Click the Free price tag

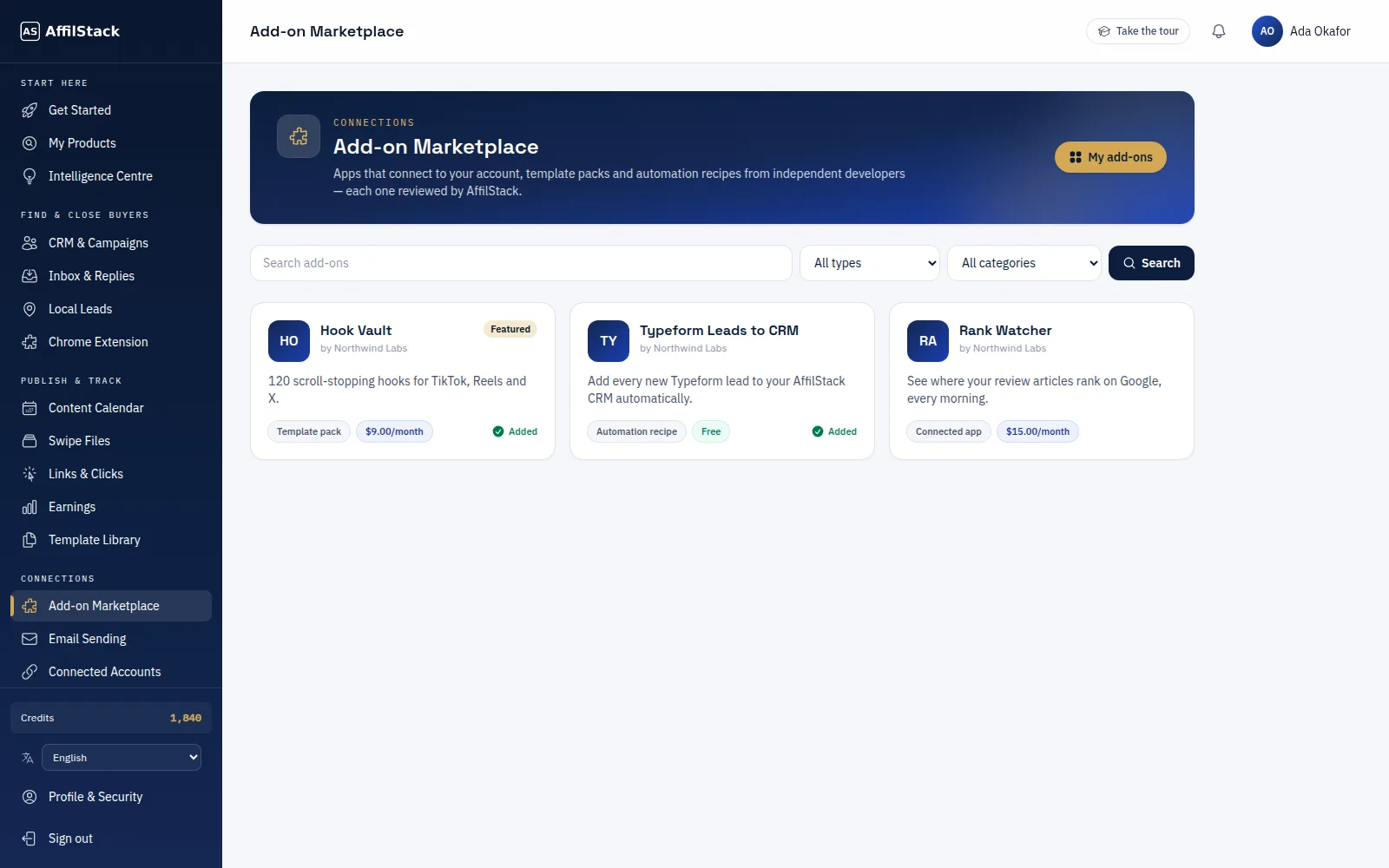(x=711, y=431)
